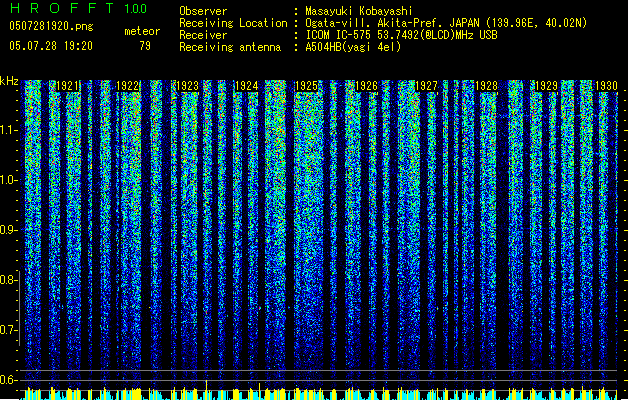Select the filename 0507281920.png

coord(51,26)
